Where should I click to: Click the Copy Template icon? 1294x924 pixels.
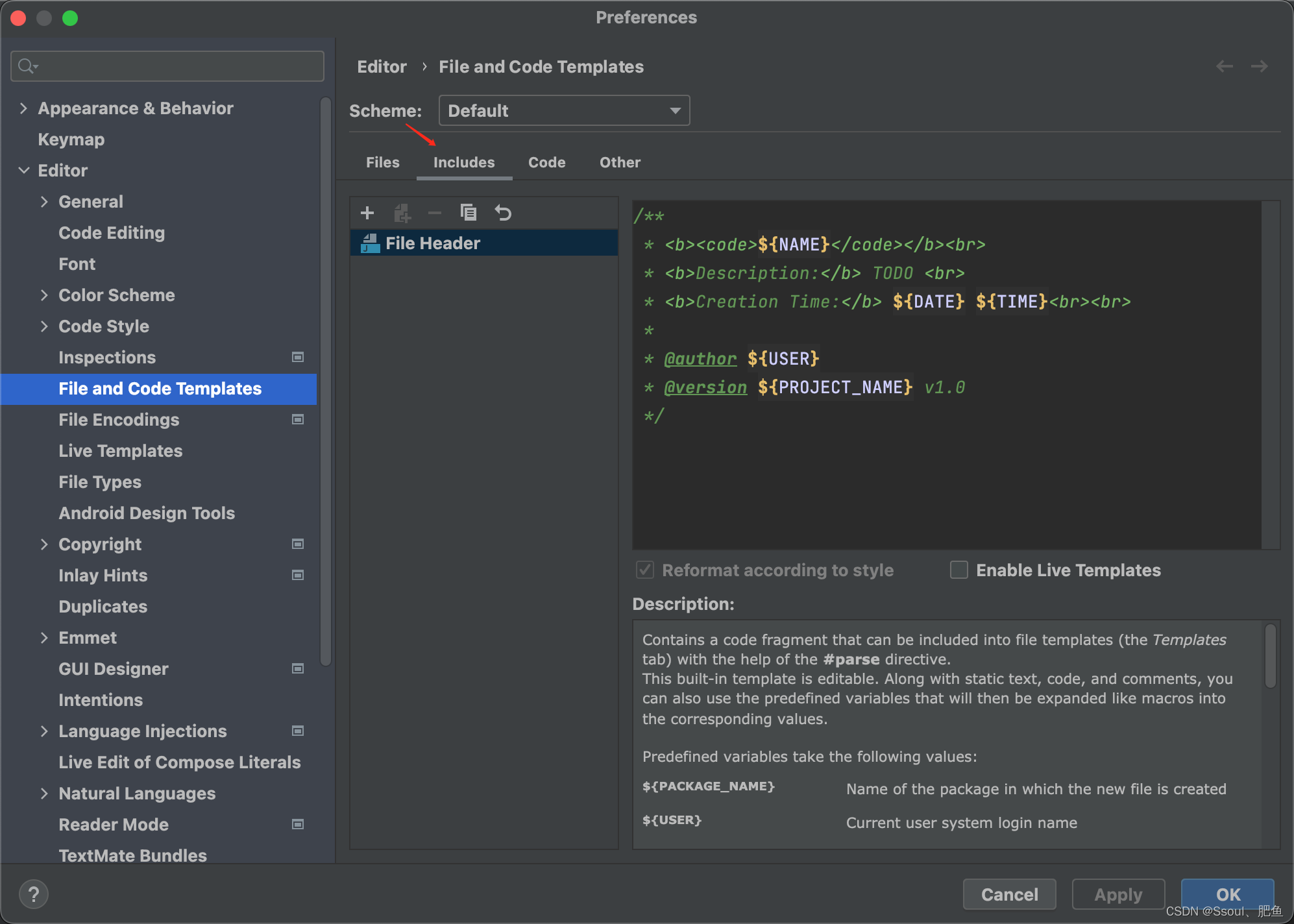[468, 213]
